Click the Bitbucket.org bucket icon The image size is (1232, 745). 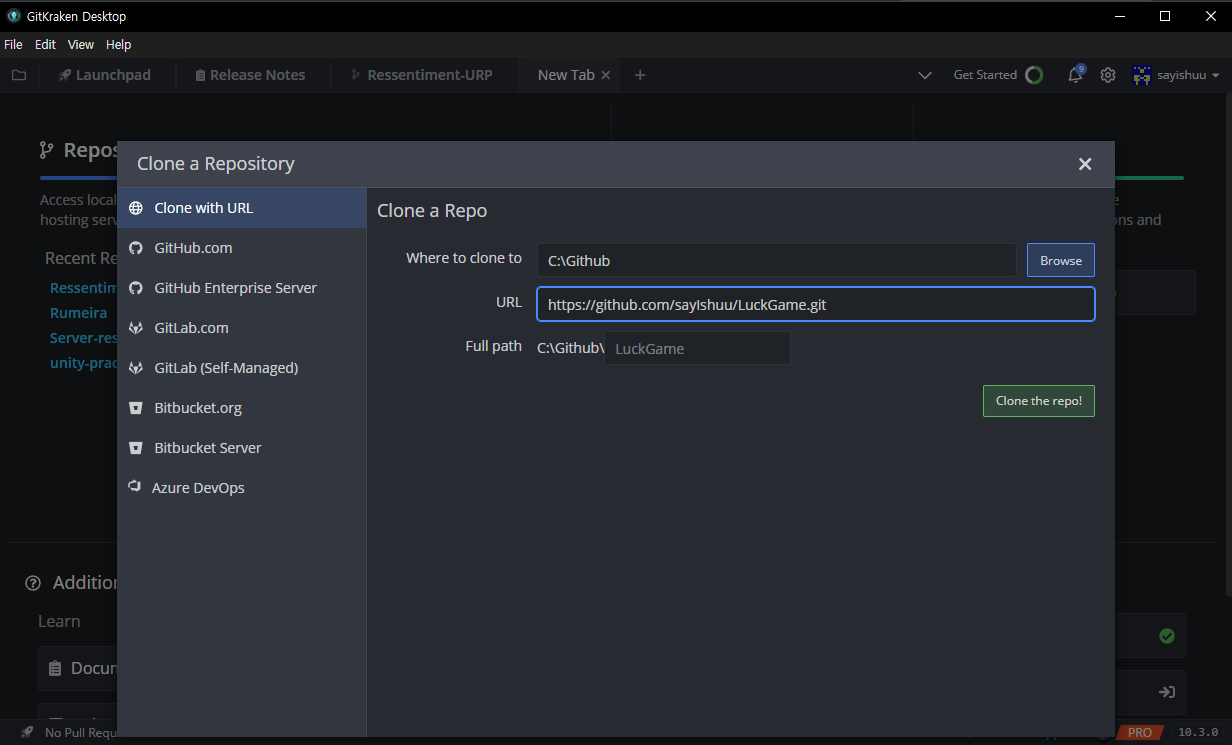pyautogui.click(x=136, y=408)
